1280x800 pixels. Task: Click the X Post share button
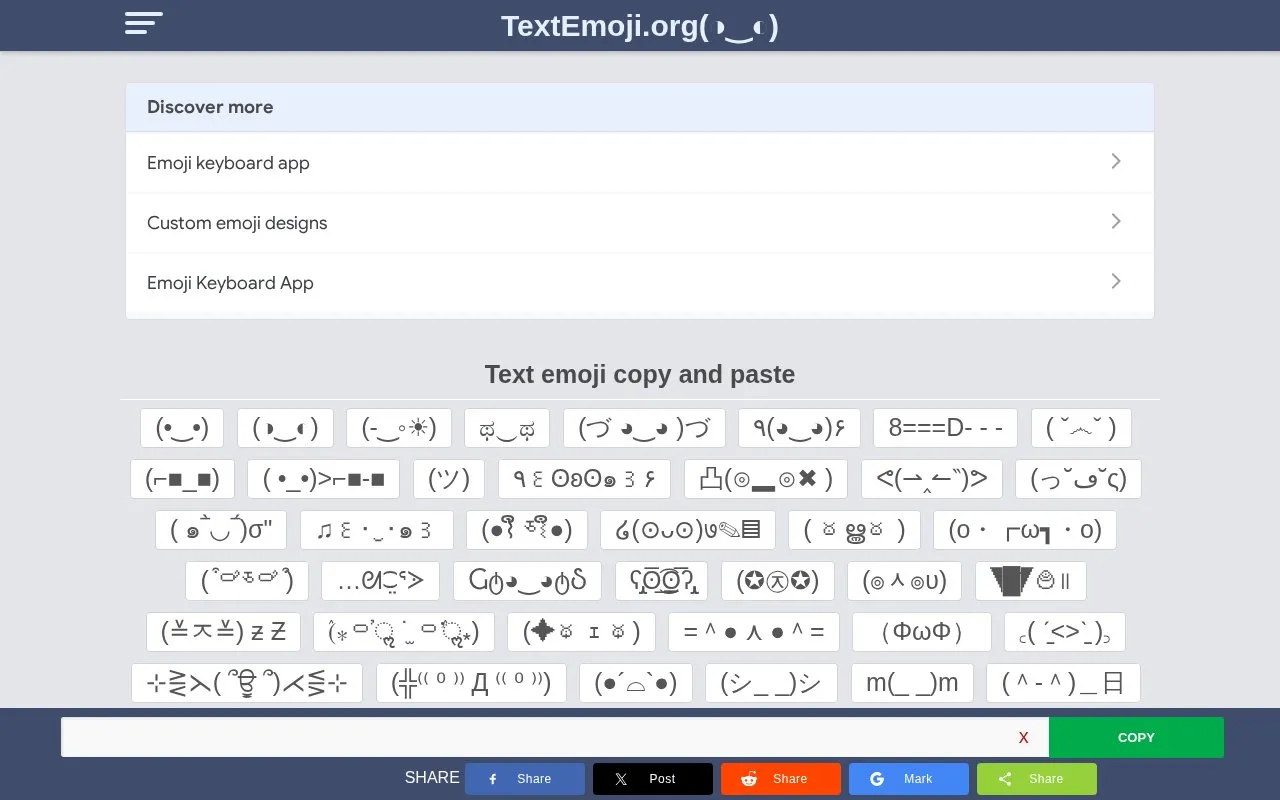(653, 779)
